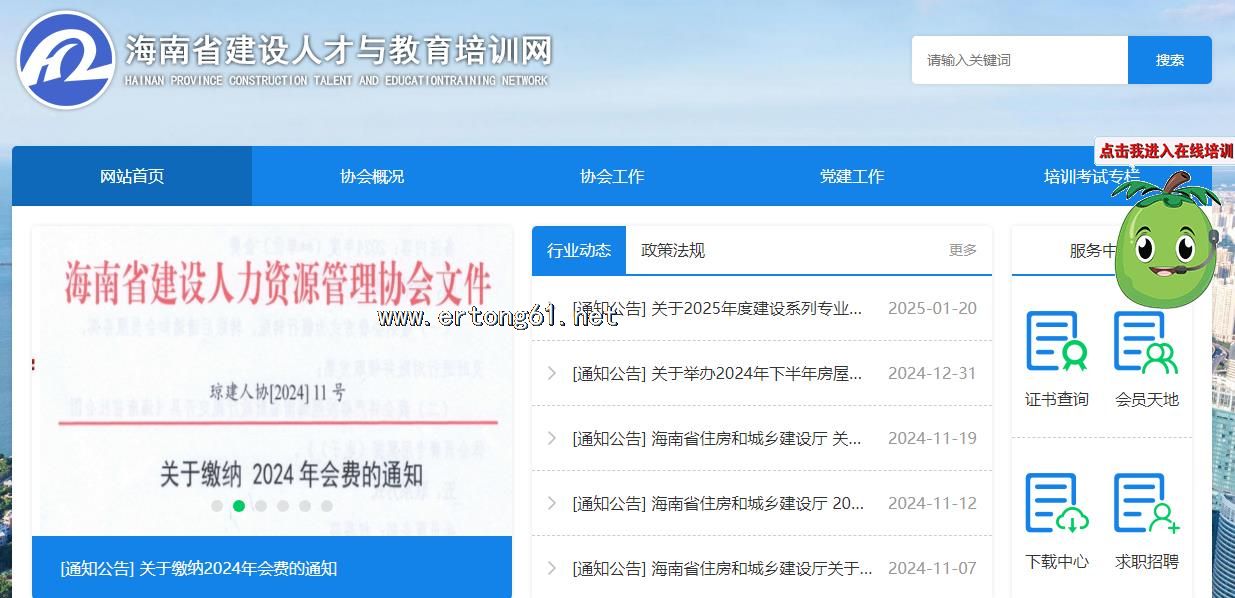This screenshot has width=1235, height=598.
Task: Click 更多 to view more news
Action: (963, 250)
